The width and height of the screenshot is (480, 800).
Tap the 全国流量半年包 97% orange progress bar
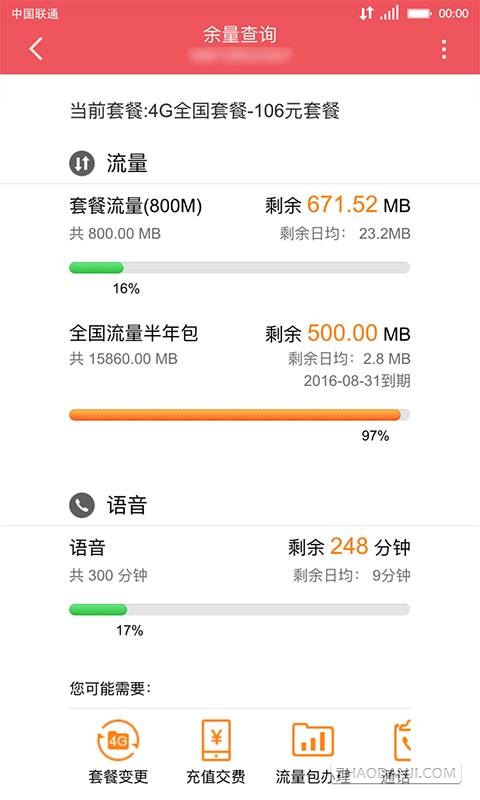[240, 415]
